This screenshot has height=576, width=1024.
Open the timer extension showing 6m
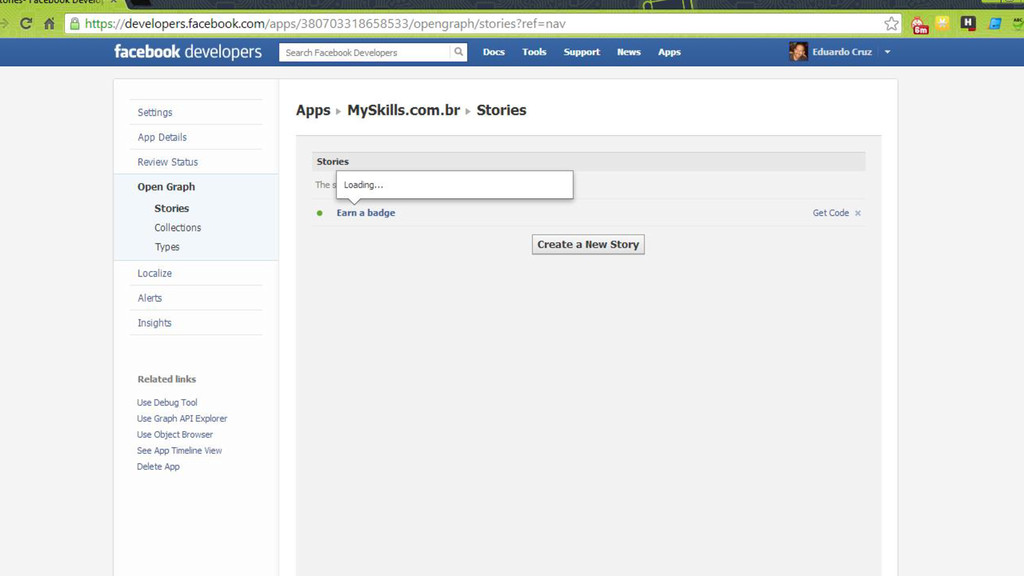coord(920,25)
